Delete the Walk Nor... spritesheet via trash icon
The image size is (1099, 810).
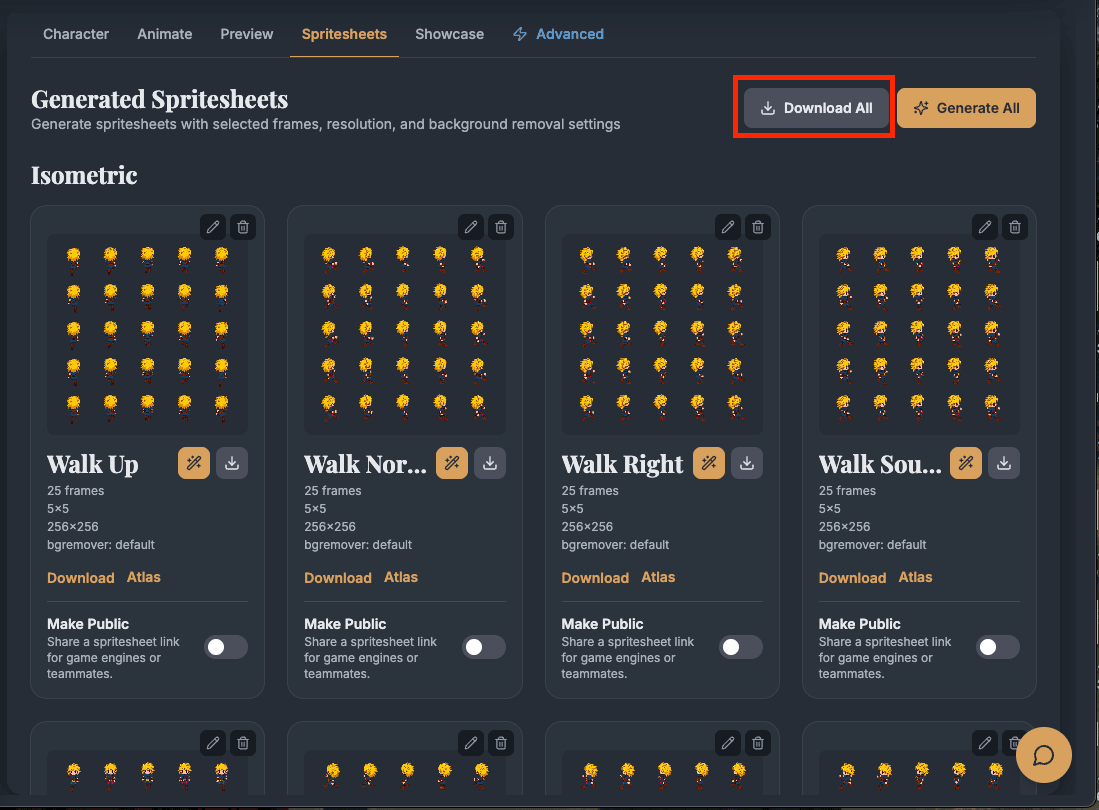tap(501, 227)
